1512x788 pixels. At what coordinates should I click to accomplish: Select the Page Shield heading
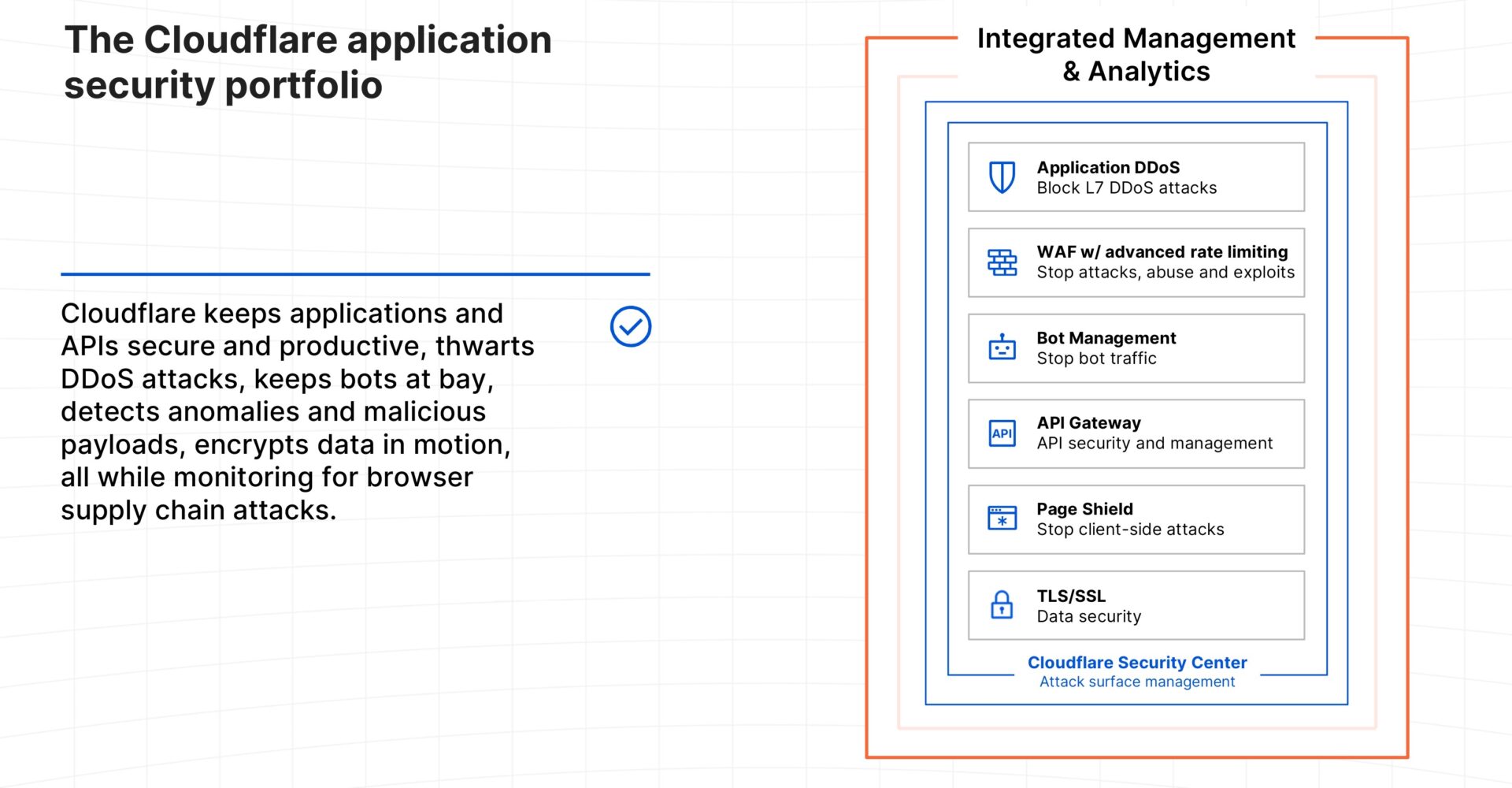(1084, 509)
